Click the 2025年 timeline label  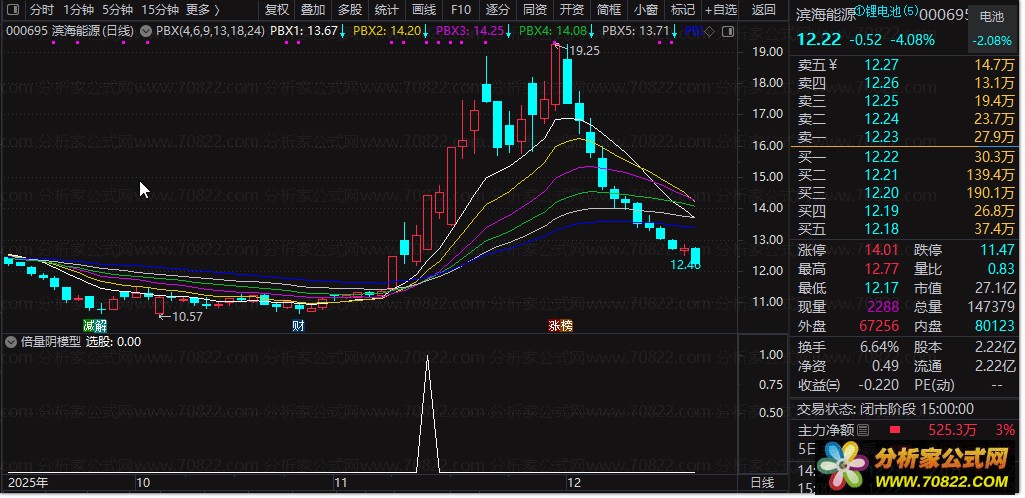(x=27, y=484)
